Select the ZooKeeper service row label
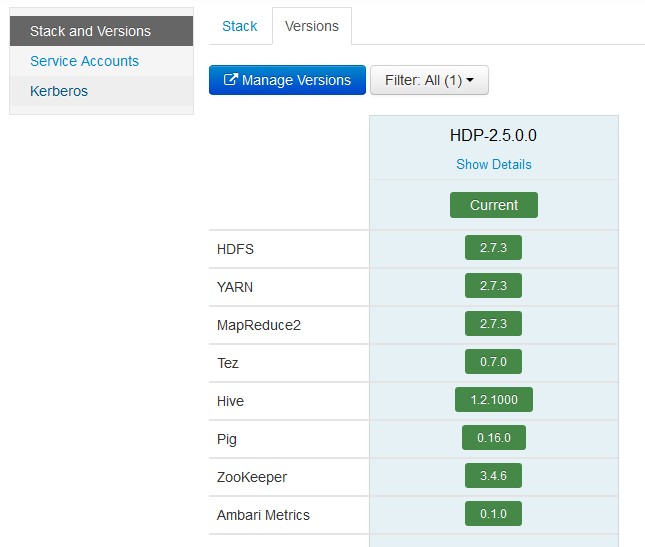Viewport: 645px width, 547px height. [252, 477]
